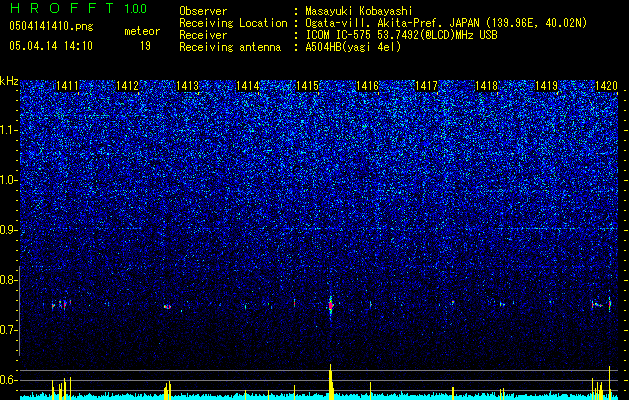Click the tallest yellow intensity spike after 1415
Image resolution: width=629 pixels, height=400 pixels.
coord(331,381)
